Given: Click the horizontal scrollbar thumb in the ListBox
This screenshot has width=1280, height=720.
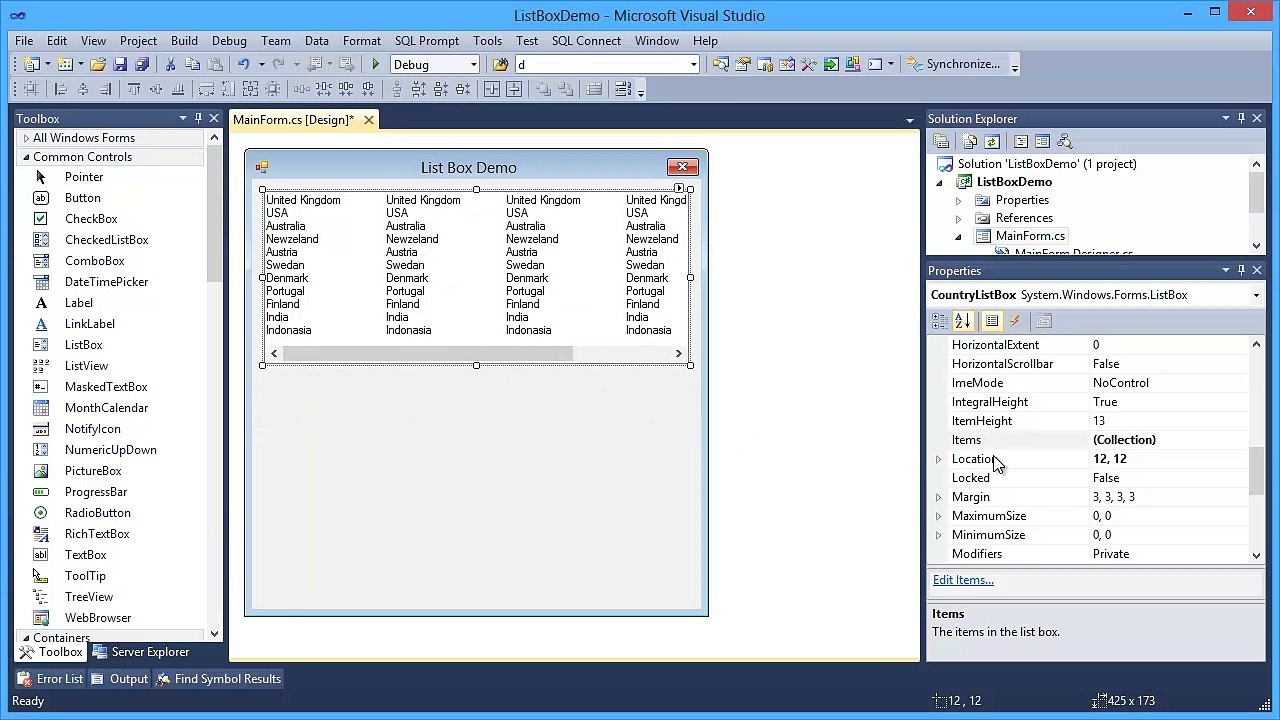Looking at the screenshot, I should coord(428,353).
